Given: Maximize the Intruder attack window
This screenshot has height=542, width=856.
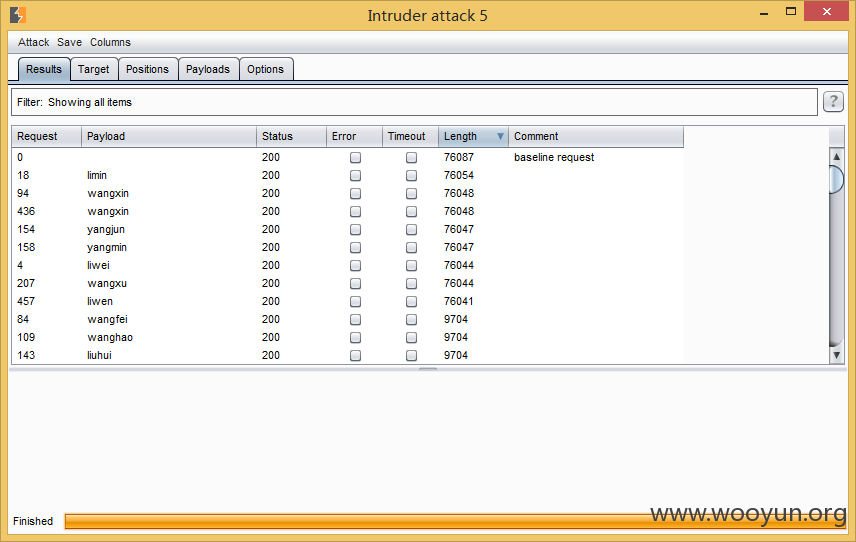Looking at the screenshot, I should pos(790,11).
